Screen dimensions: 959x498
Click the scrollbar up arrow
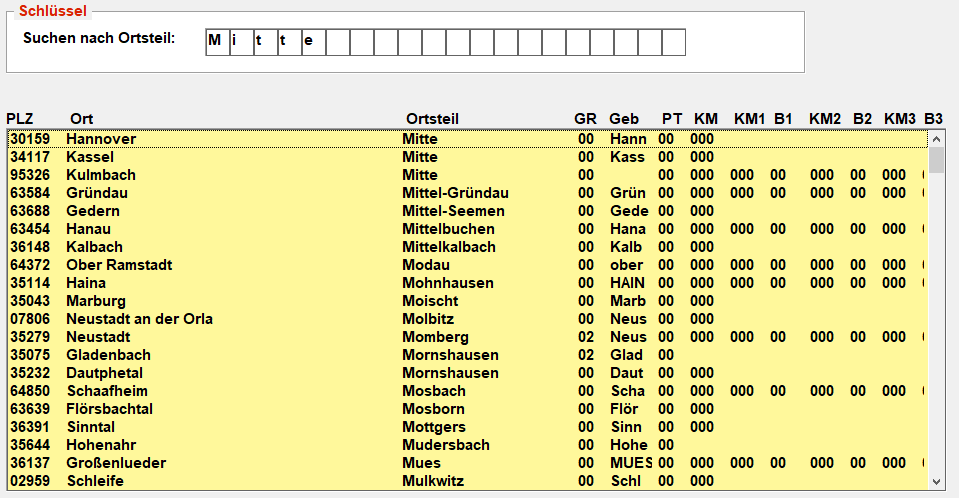pyautogui.click(x=936, y=139)
